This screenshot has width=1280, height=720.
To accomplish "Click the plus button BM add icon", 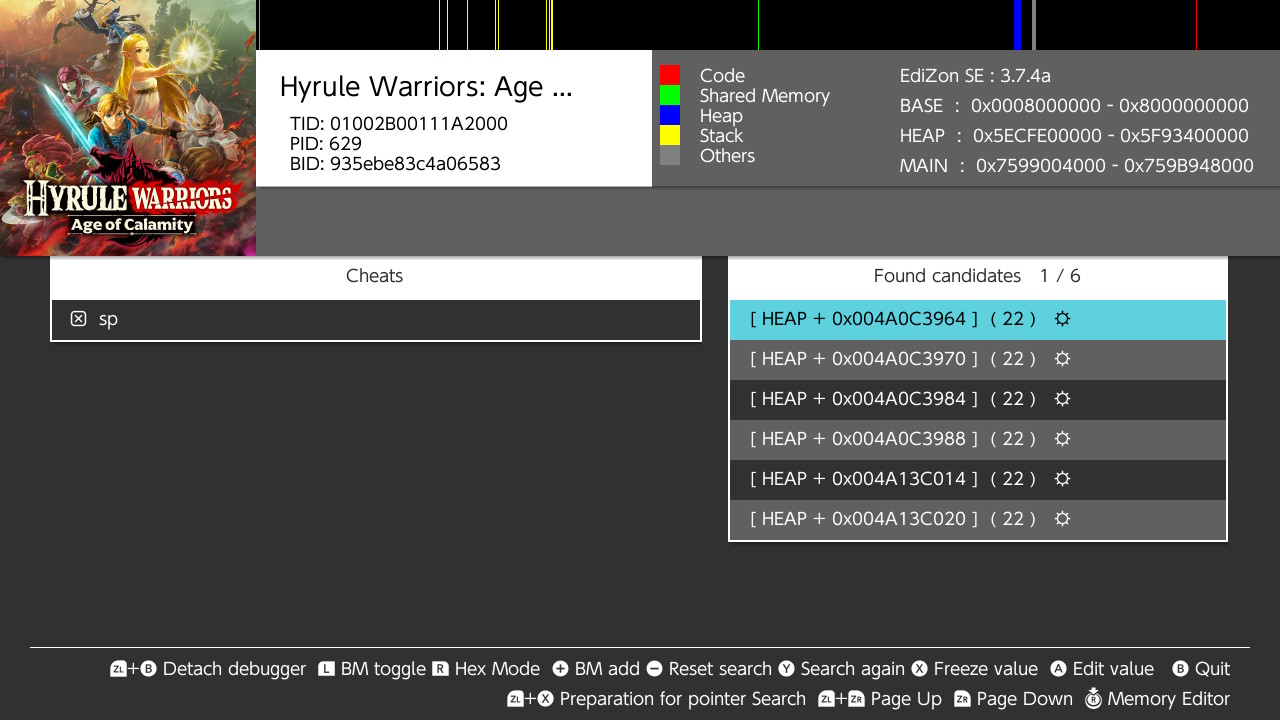I will pos(560,669).
